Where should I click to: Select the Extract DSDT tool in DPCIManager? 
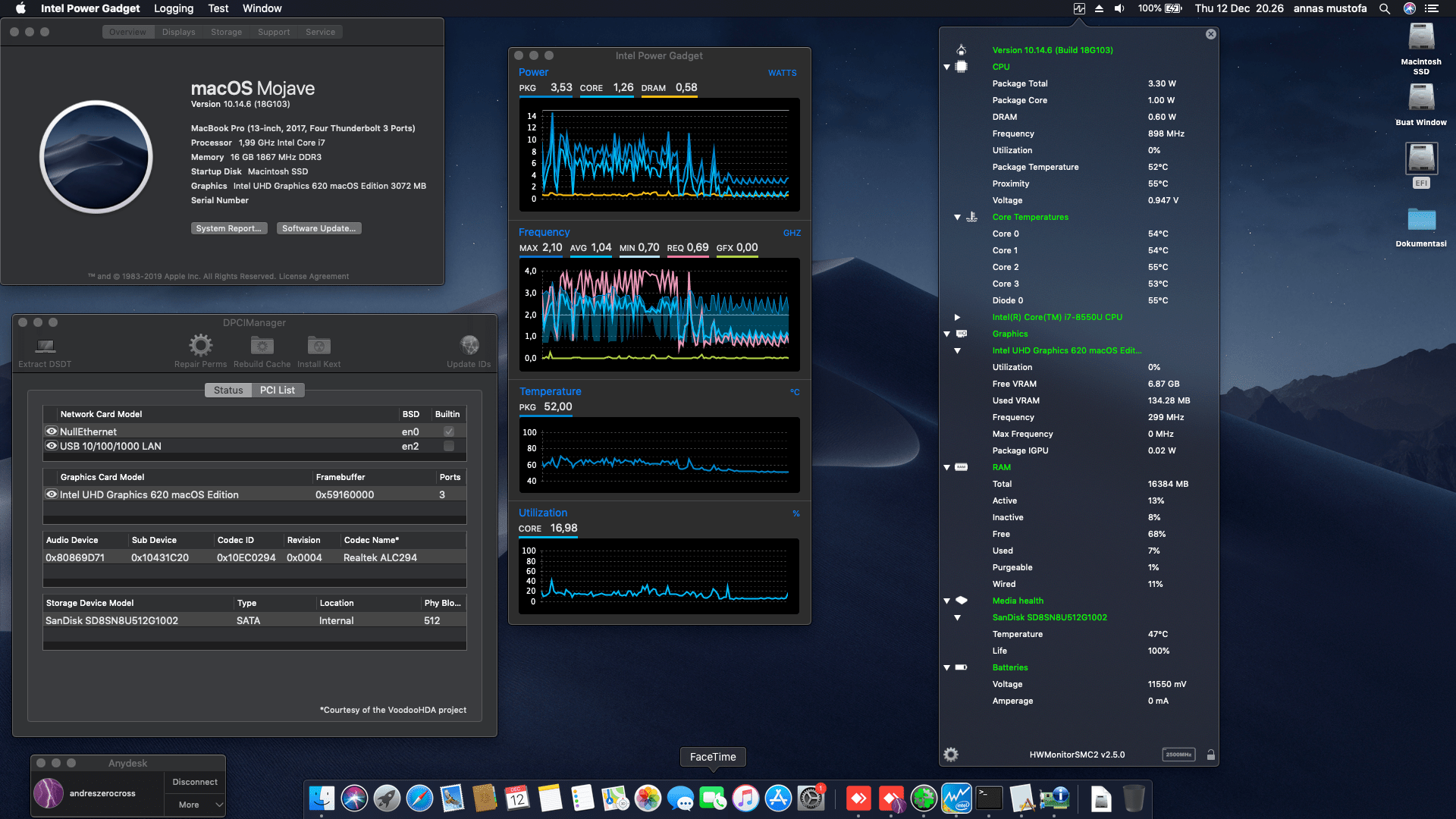(44, 348)
